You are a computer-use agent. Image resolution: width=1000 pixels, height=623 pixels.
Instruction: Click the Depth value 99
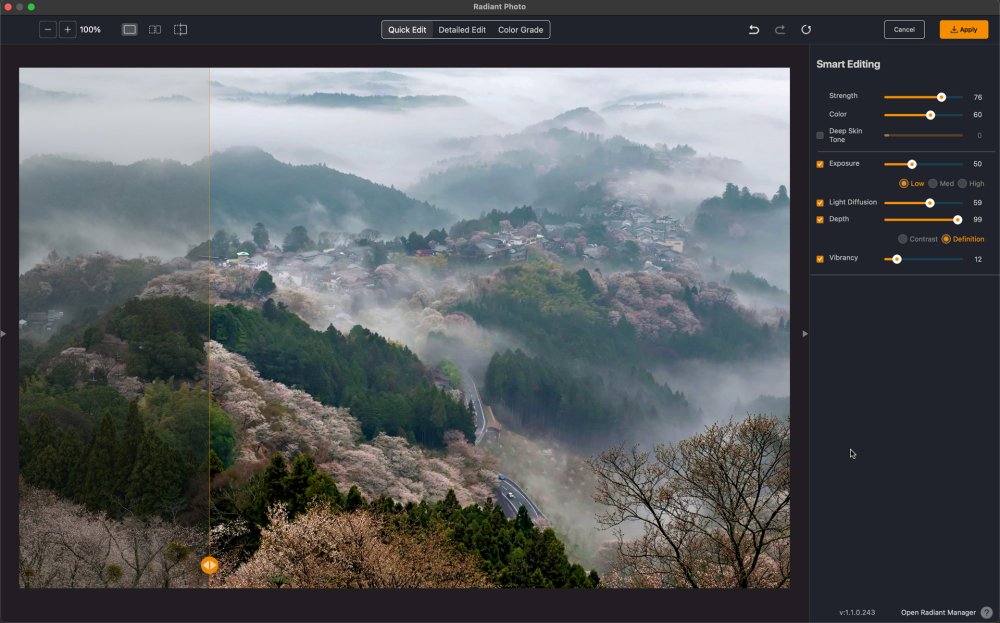click(978, 220)
